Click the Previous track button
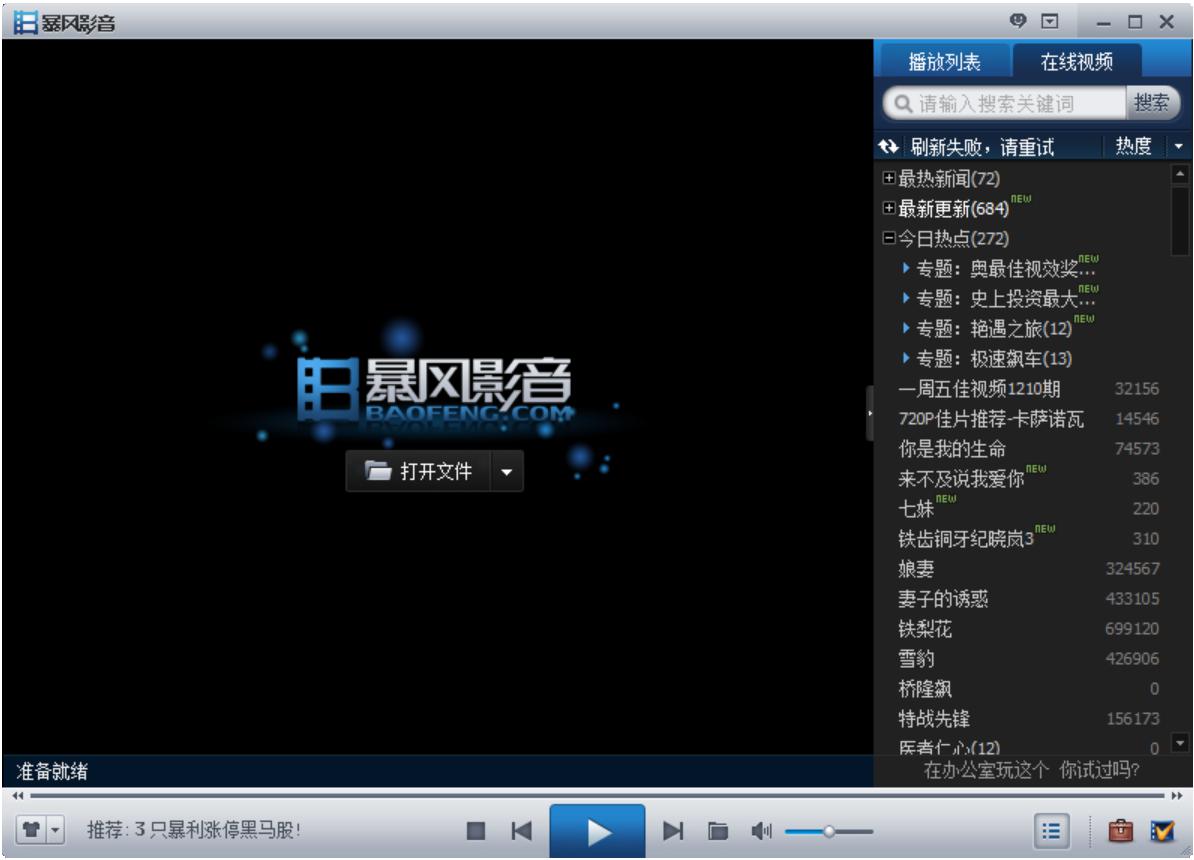The image size is (1194, 860). click(x=522, y=830)
